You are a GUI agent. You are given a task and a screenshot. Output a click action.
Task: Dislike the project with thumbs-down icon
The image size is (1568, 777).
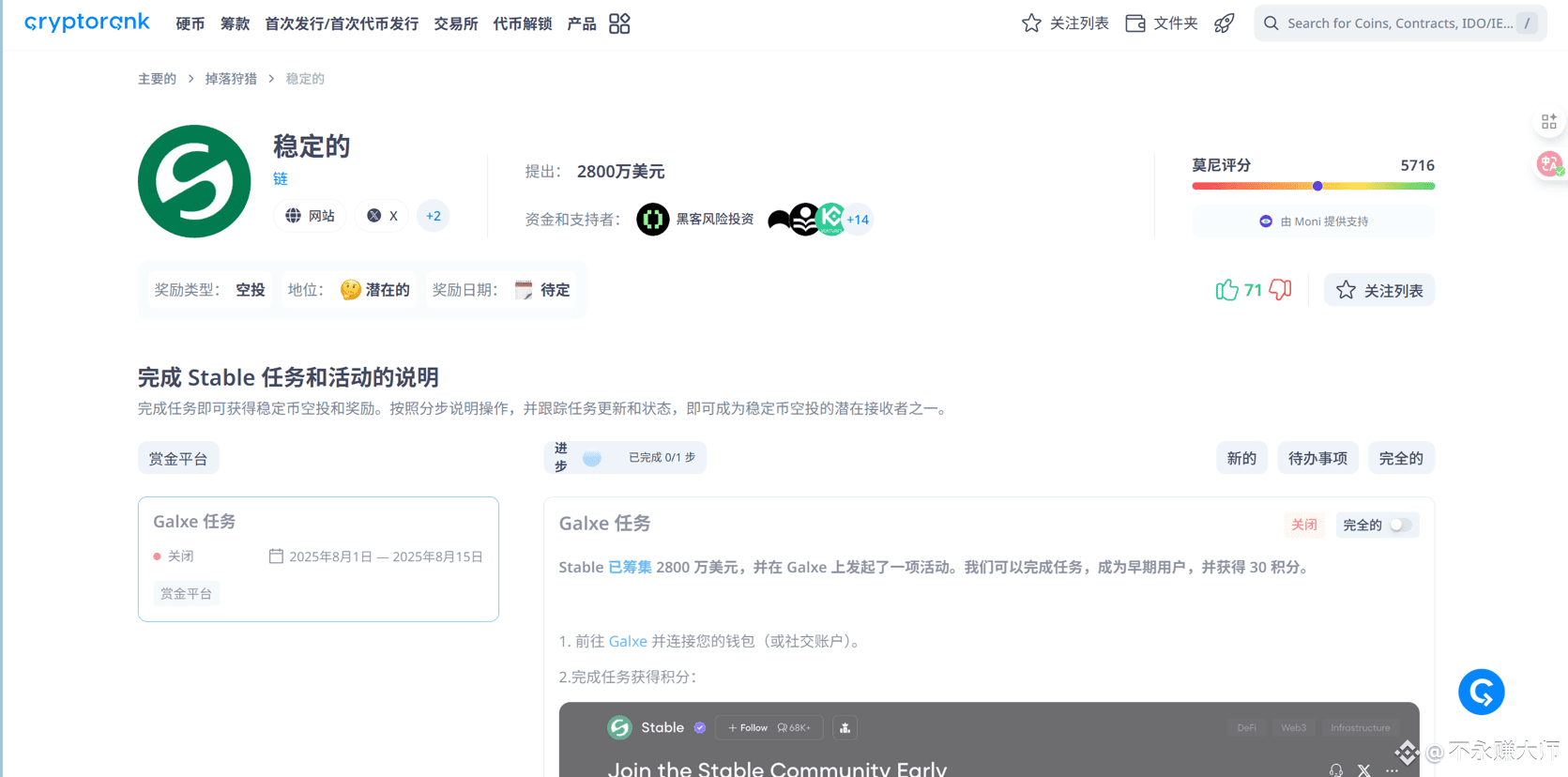[x=1280, y=290]
